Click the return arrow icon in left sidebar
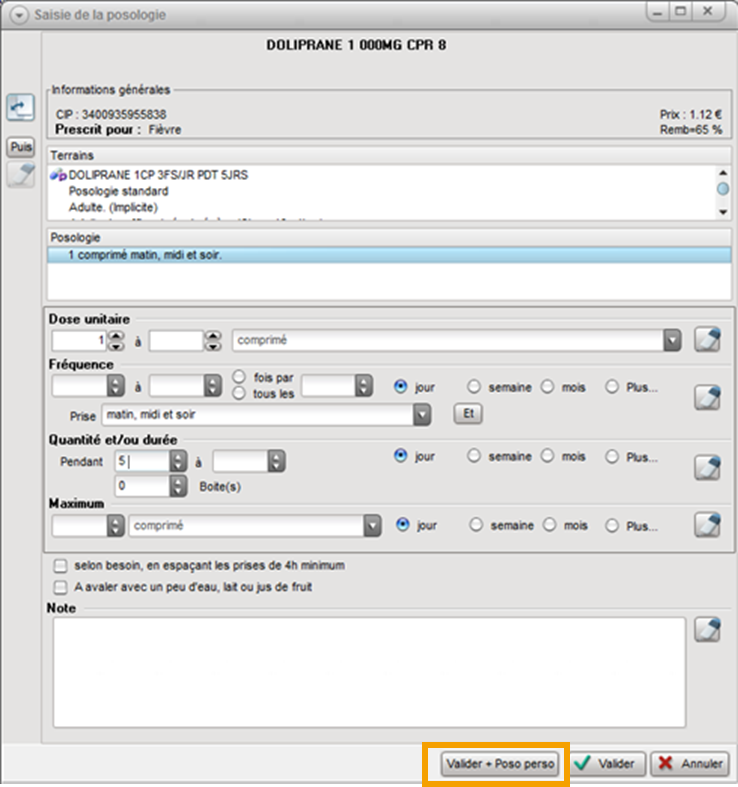 pos(21,107)
